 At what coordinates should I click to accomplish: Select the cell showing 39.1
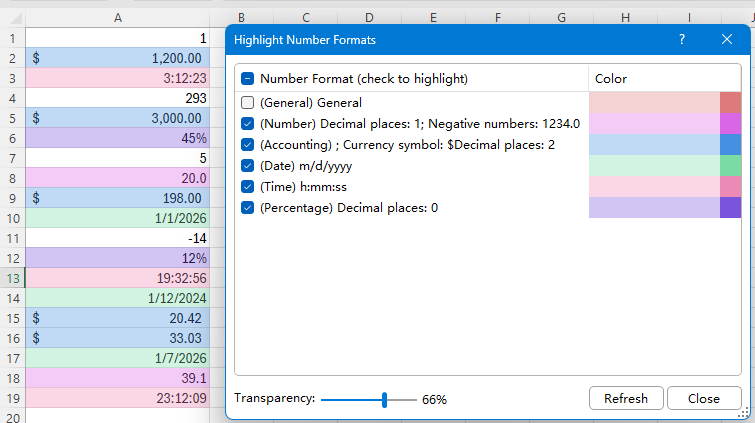(x=117, y=378)
